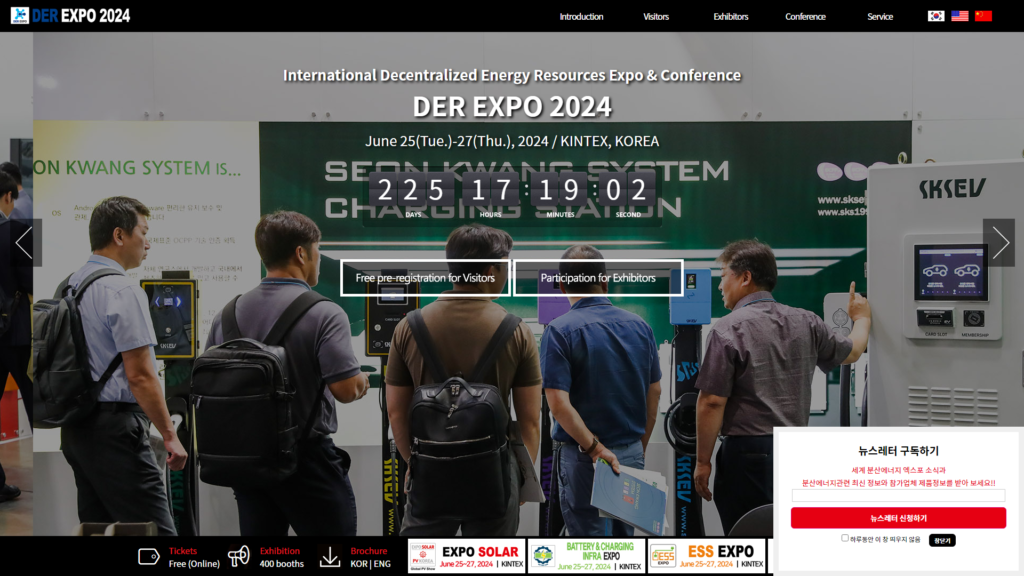
Task: Switch to Korean via the Korean flag
Action: click(x=936, y=16)
